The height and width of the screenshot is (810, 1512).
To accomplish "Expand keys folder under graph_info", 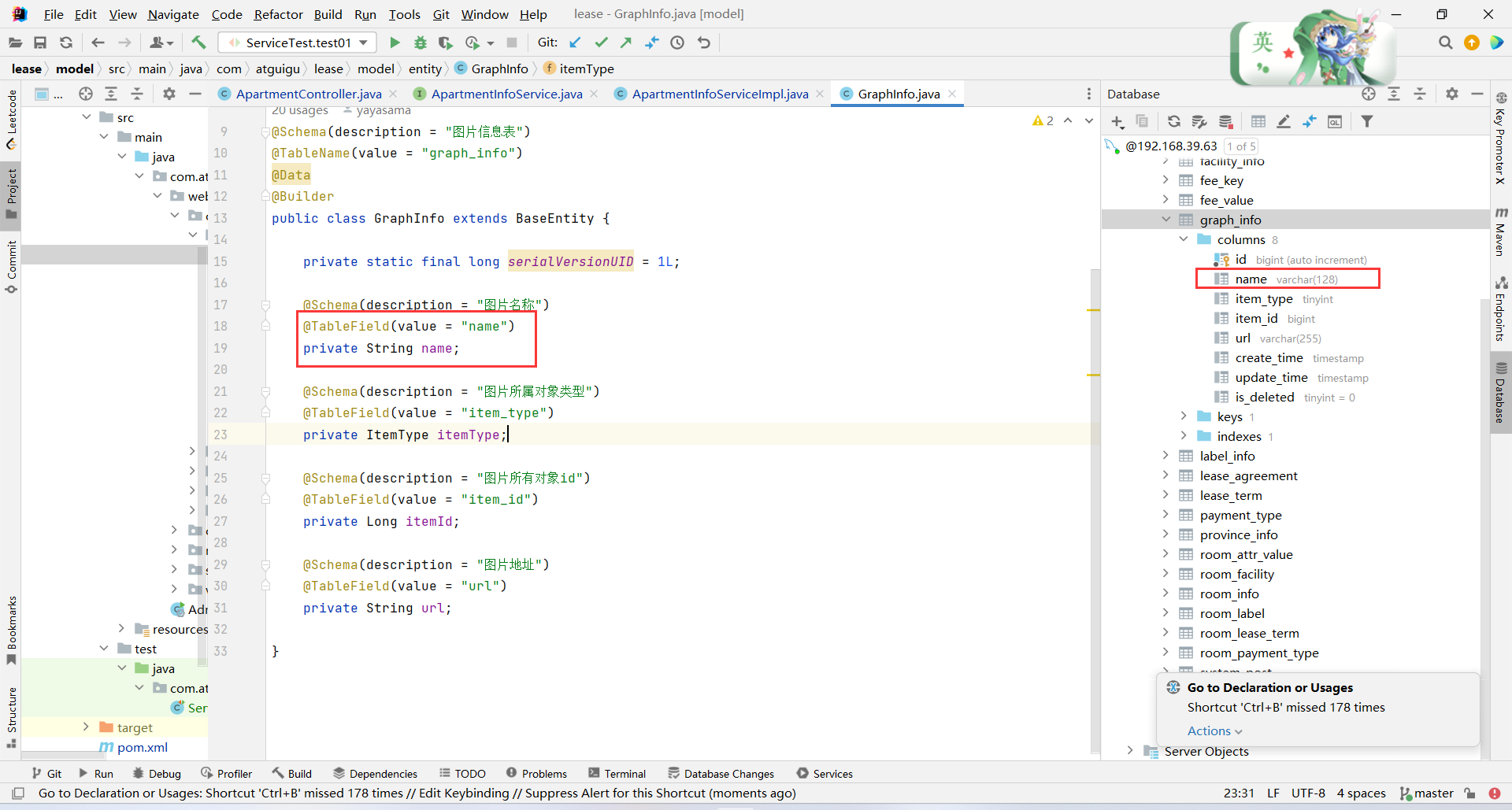I will pyautogui.click(x=1184, y=416).
